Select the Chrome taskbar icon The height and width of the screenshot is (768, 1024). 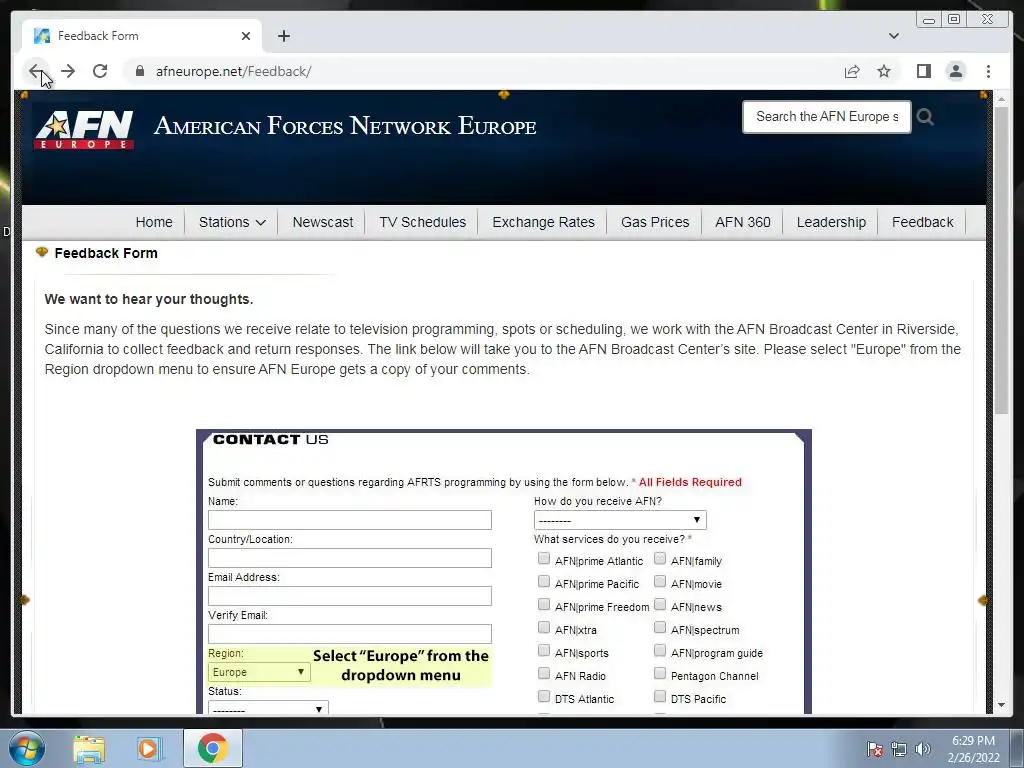pos(212,748)
